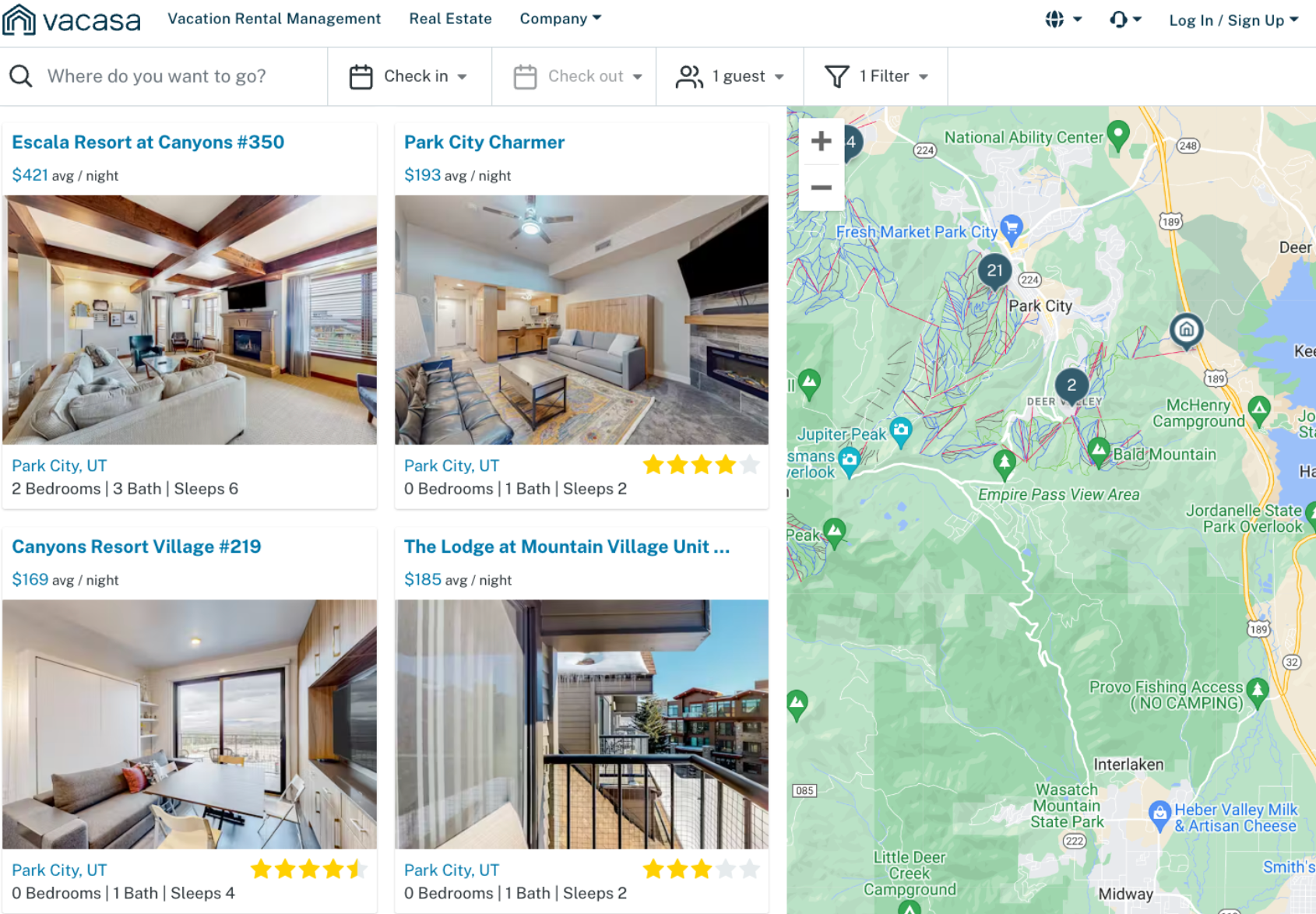Click Park City, UT under Escala Resort
This screenshot has height=914, width=1316.
(59, 466)
